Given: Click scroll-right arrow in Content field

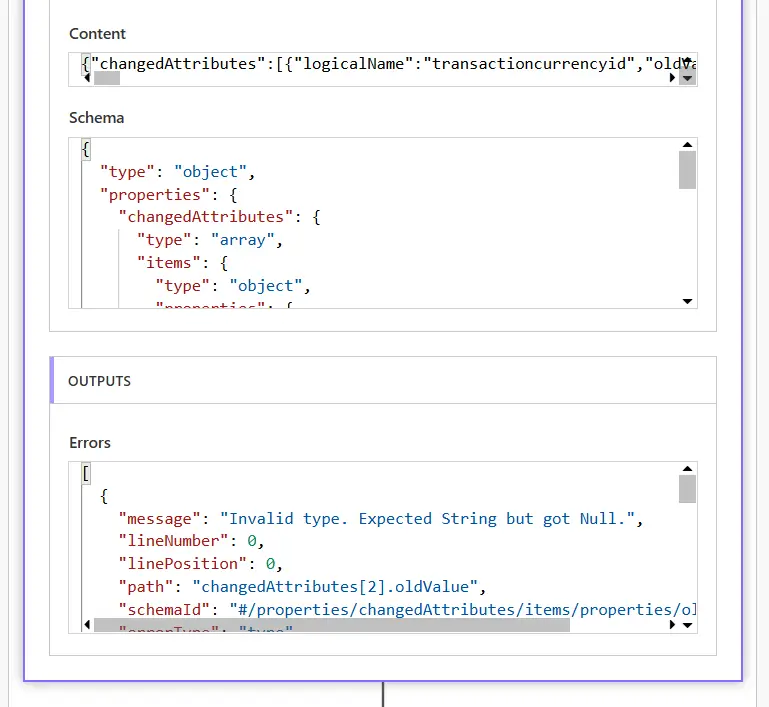Looking at the screenshot, I should click(x=672, y=78).
